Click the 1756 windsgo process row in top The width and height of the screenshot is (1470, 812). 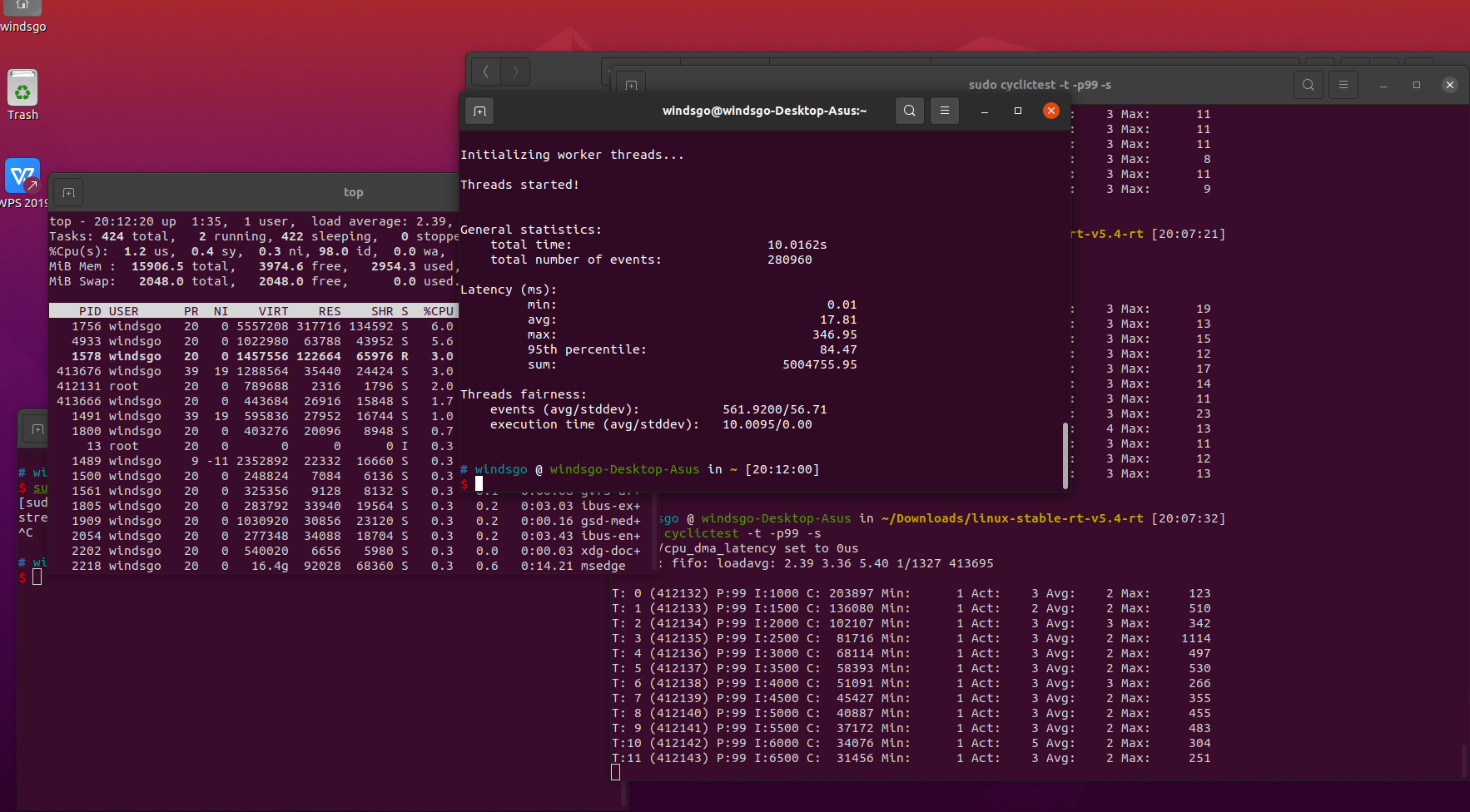(250, 326)
